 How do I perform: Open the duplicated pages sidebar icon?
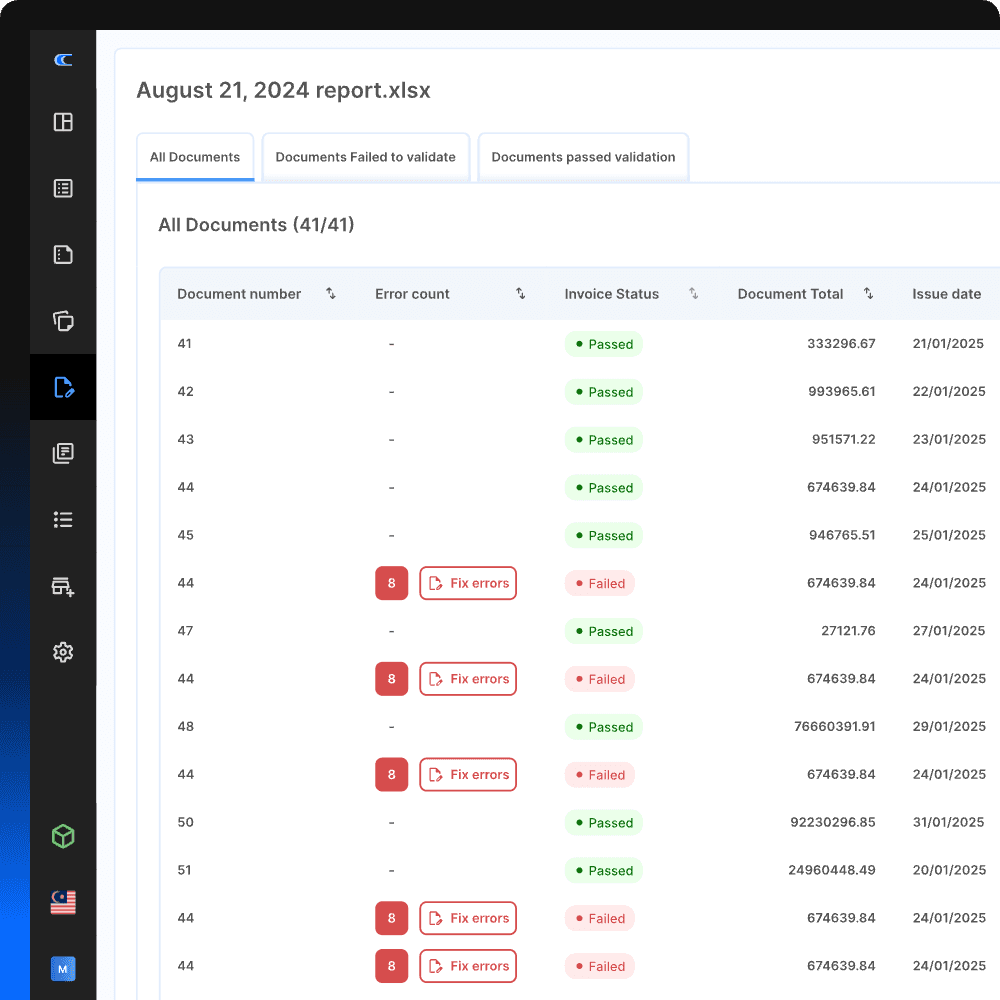click(x=63, y=453)
